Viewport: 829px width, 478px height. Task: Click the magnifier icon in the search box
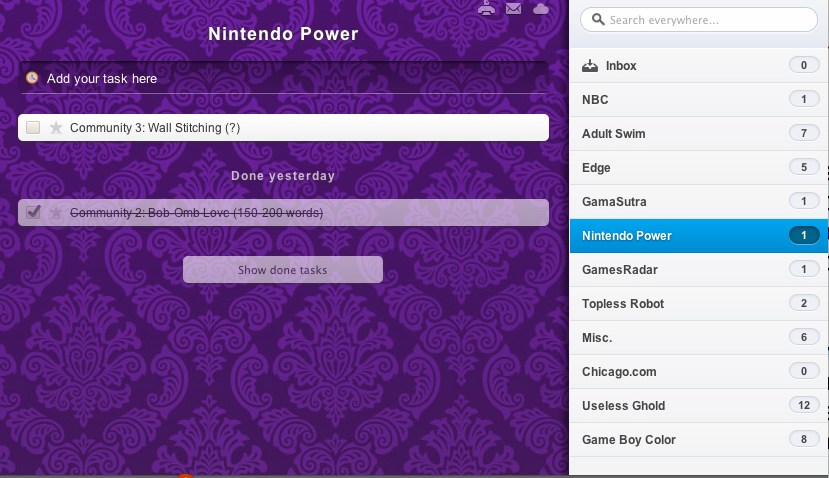click(x=598, y=20)
